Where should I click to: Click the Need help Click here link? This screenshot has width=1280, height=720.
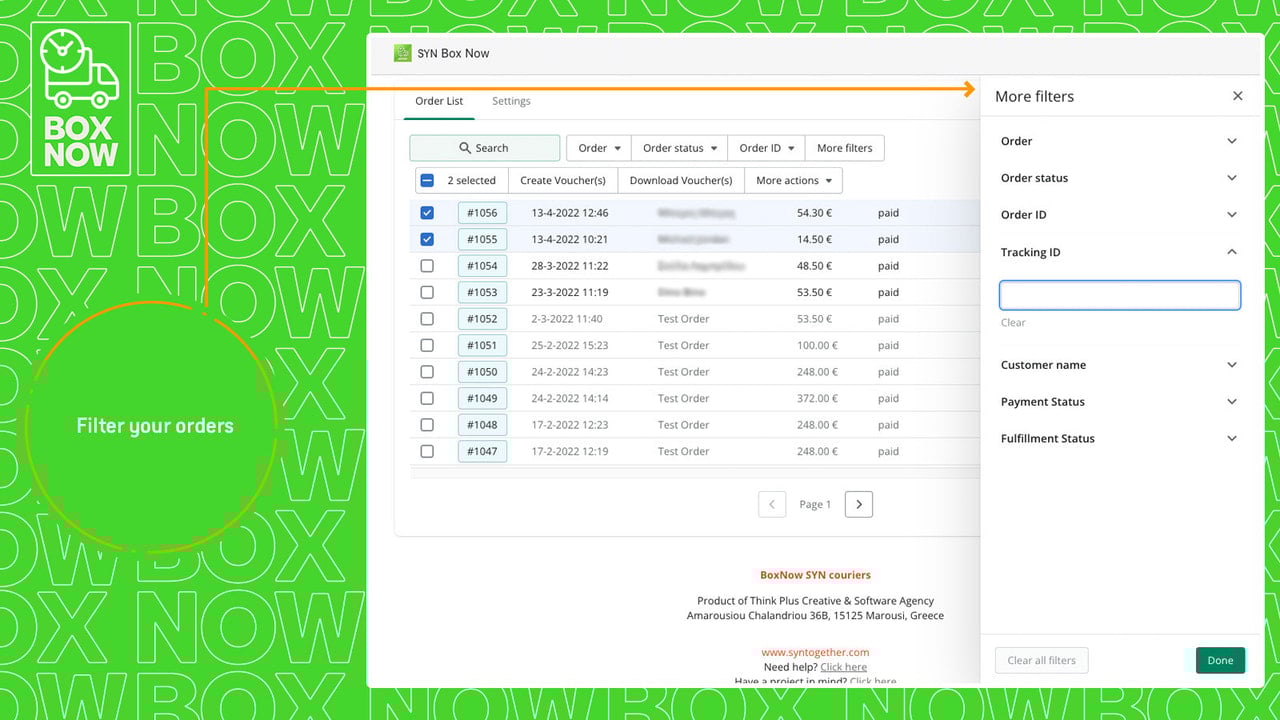tap(843, 667)
